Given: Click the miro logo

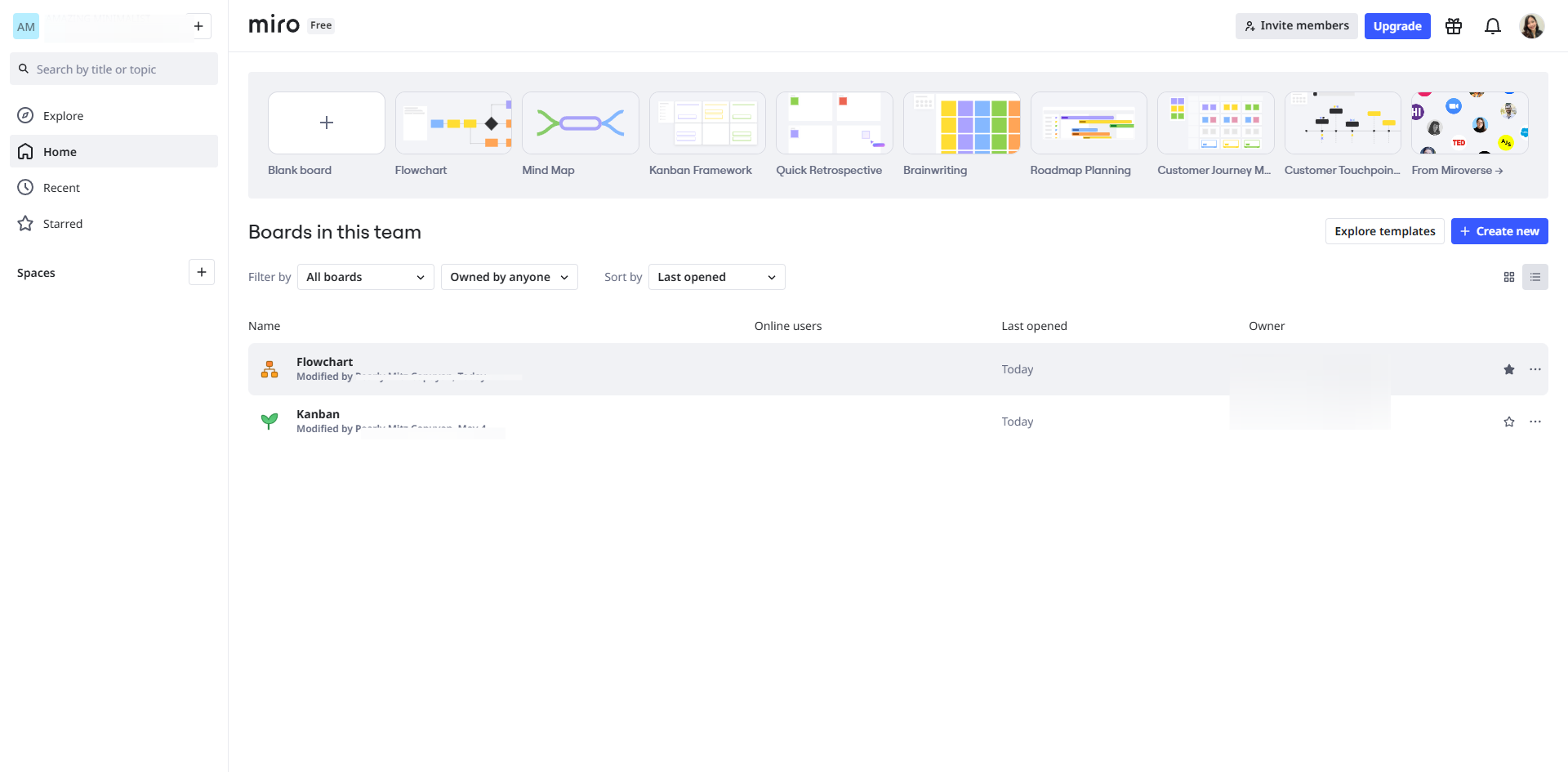Looking at the screenshot, I should point(274,25).
